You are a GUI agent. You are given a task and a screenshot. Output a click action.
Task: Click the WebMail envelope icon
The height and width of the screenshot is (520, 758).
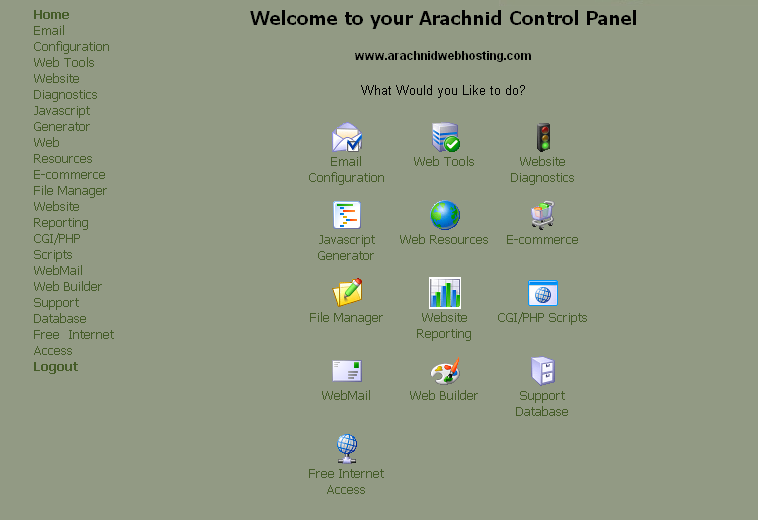(347, 371)
